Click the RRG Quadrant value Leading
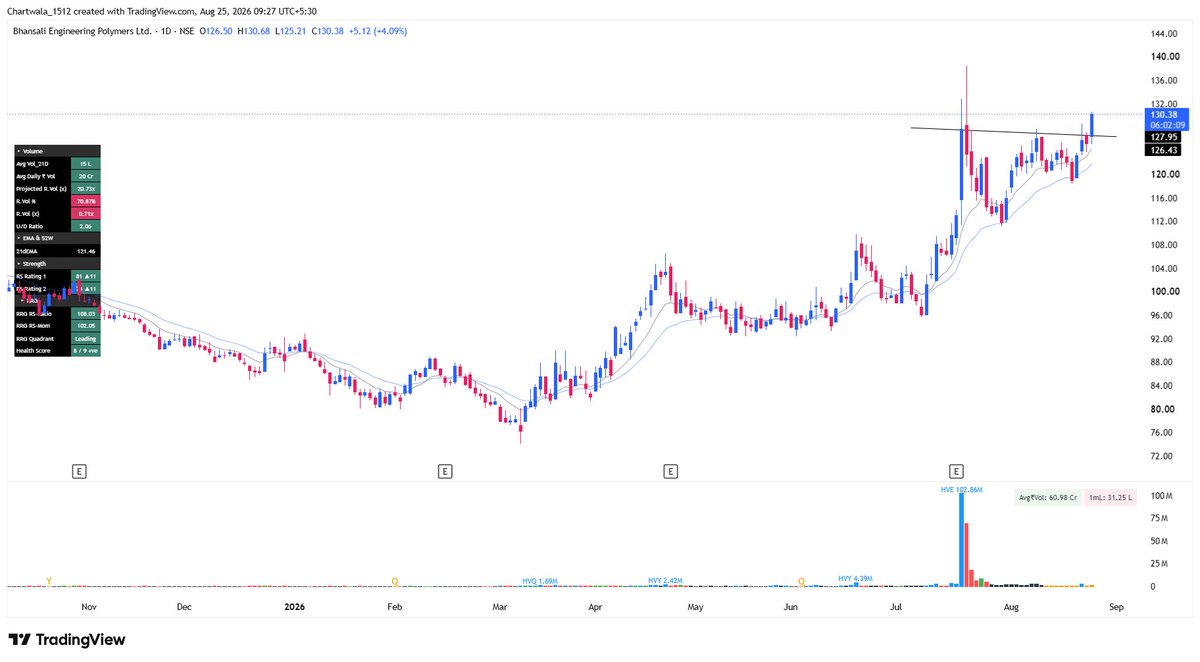The height and width of the screenshot is (662, 1200). pyautogui.click(x=85, y=338)
